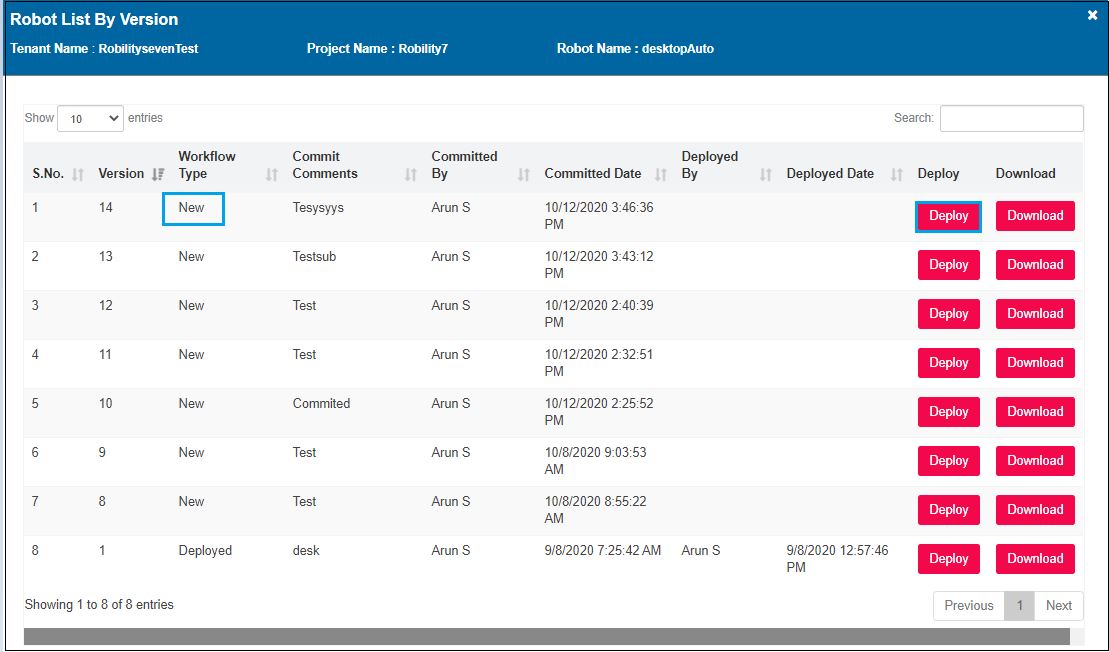Deploy version 10 with Commited comment
The image size is (1109, 652).
948,412
